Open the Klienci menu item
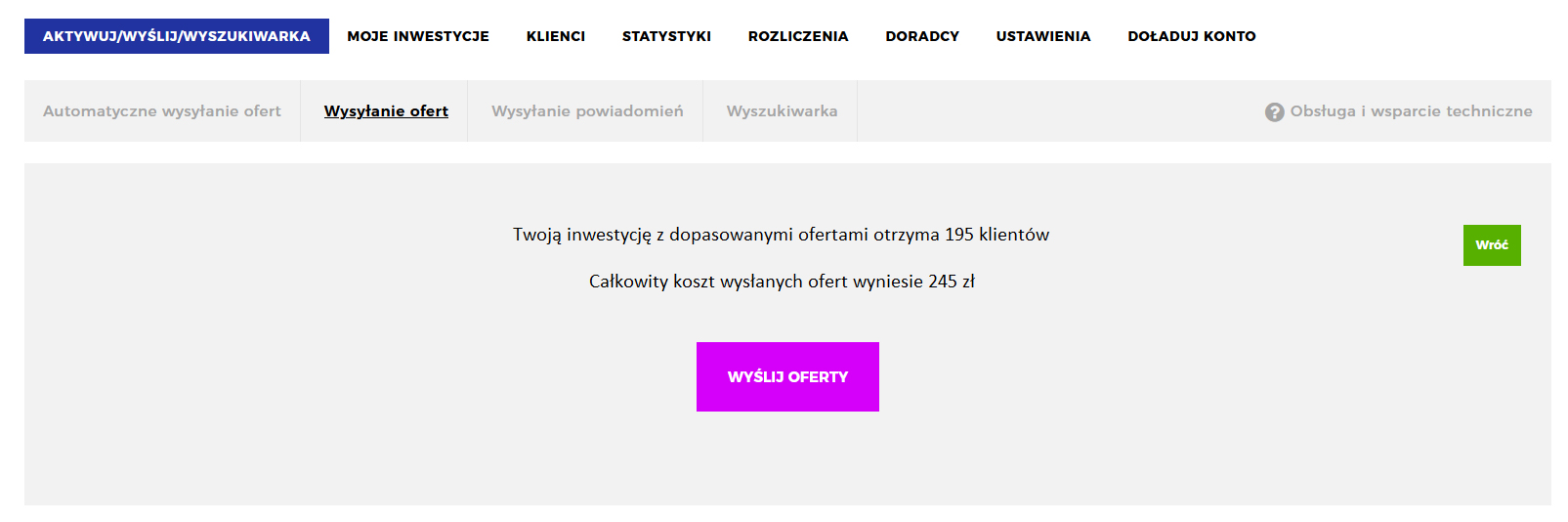The image size is (1568, 522). click(556, 36)
